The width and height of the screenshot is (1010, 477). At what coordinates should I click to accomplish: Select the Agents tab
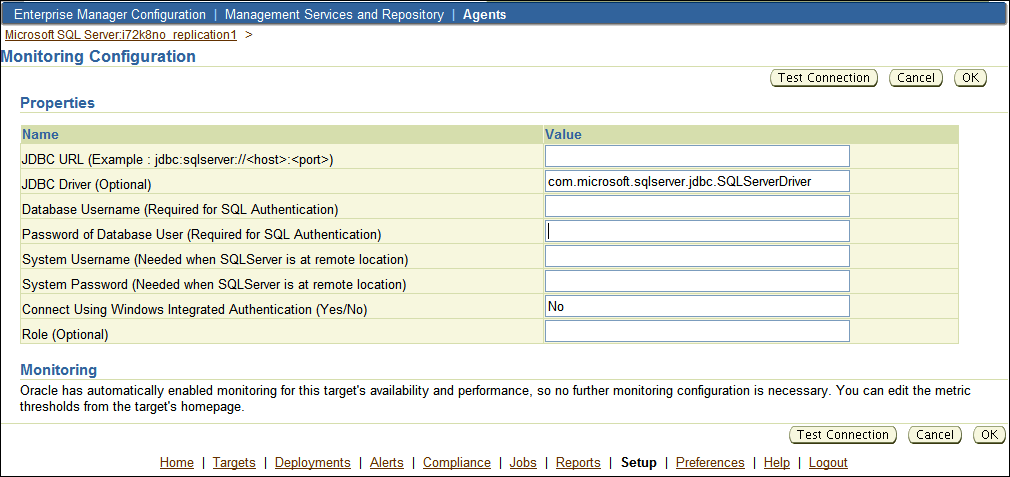[x=484, y=15]
